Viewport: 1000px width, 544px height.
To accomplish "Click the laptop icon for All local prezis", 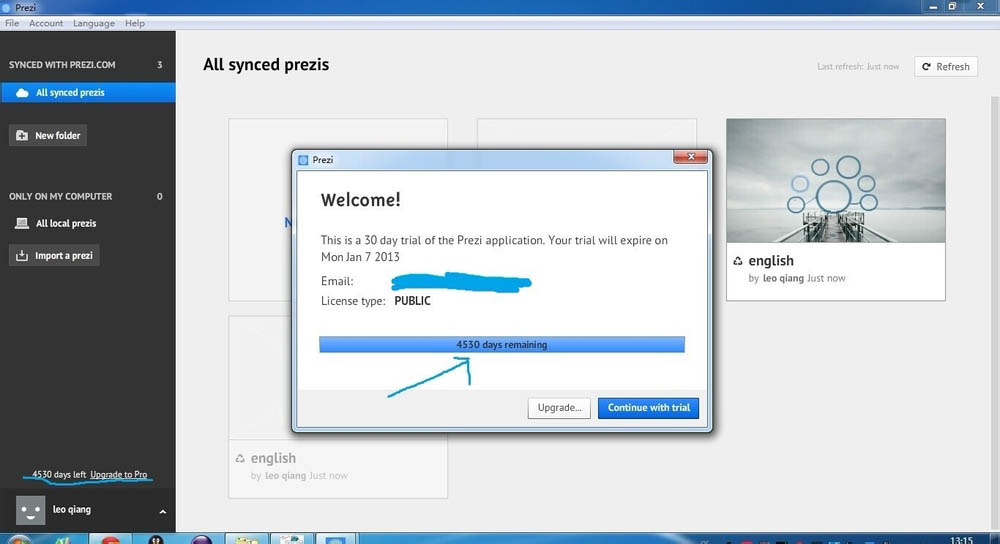I will [x=22, y=223].
